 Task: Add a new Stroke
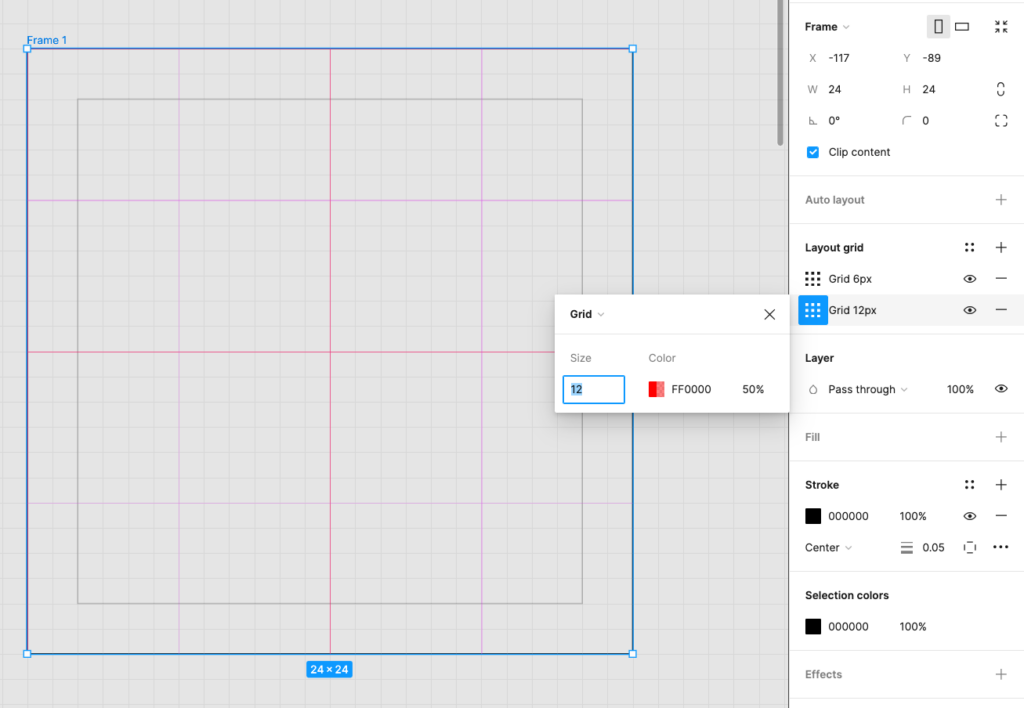click(x=1000, y=485)
